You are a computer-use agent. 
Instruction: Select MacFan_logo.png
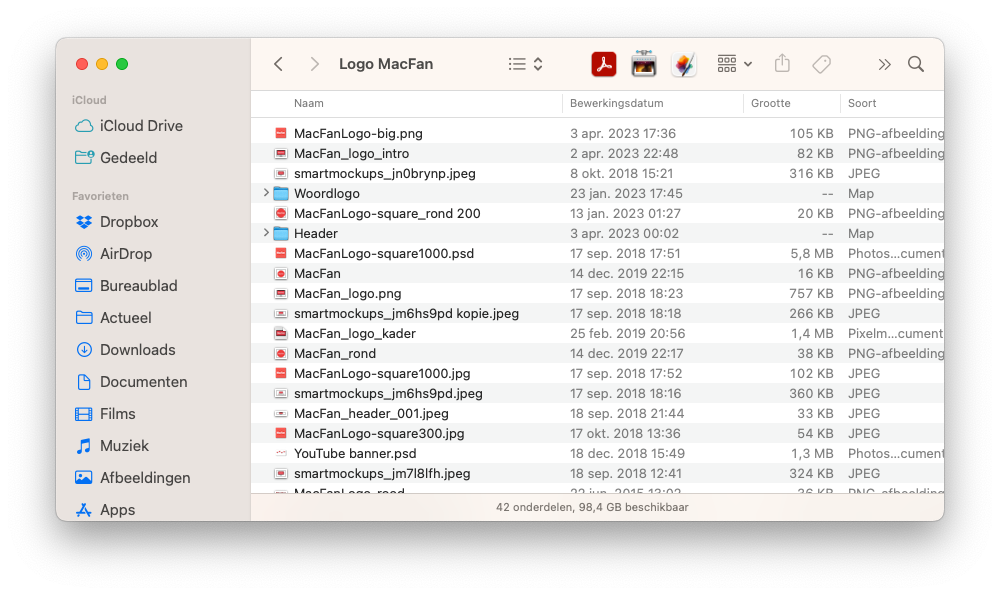(x=598, y=293)
